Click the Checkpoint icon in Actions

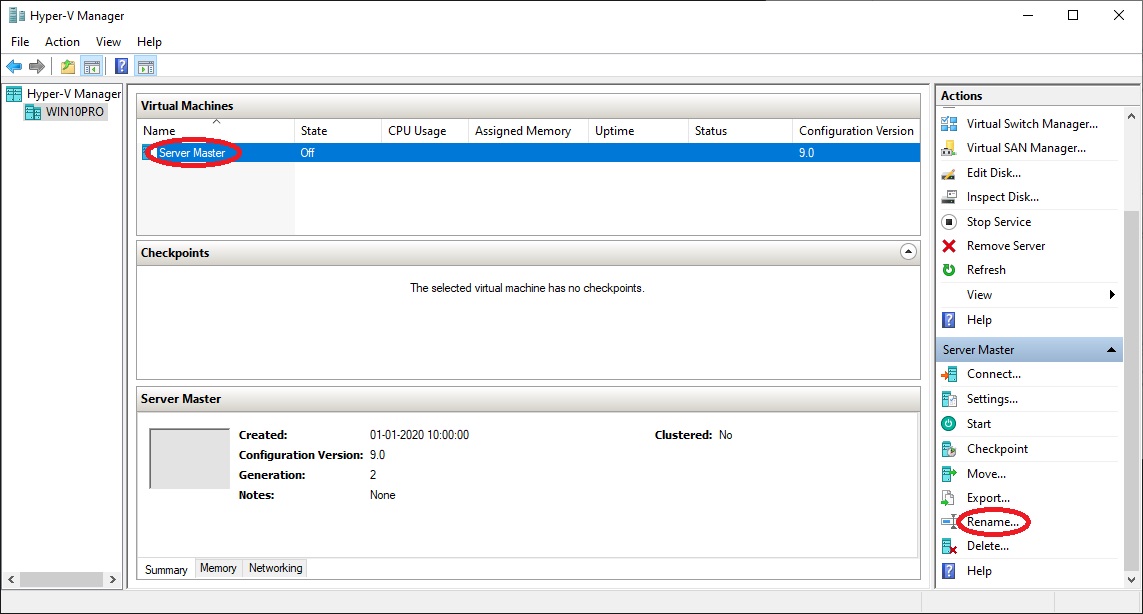tap(949, 449)
